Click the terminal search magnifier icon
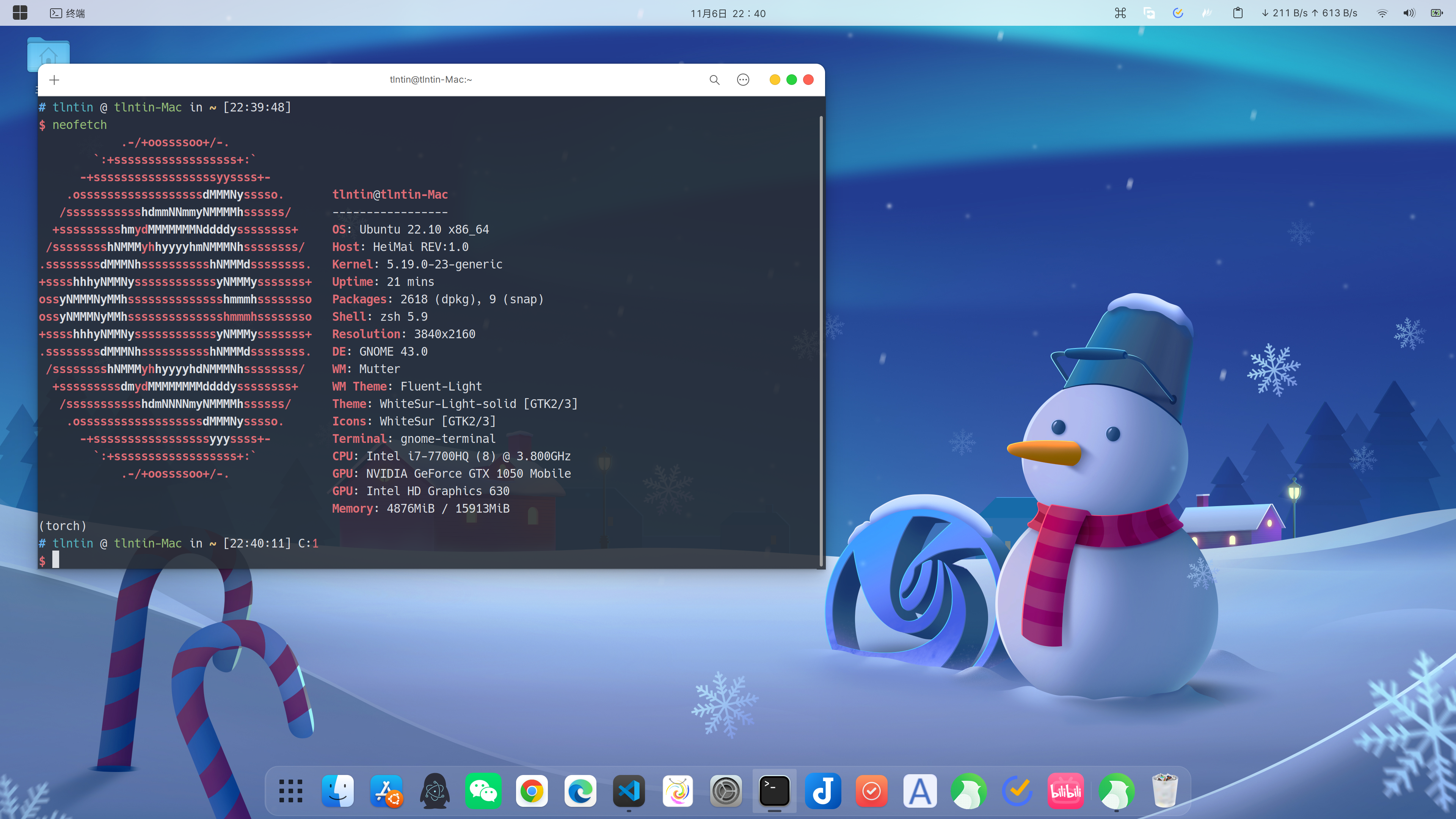 [x=714, y=80]
